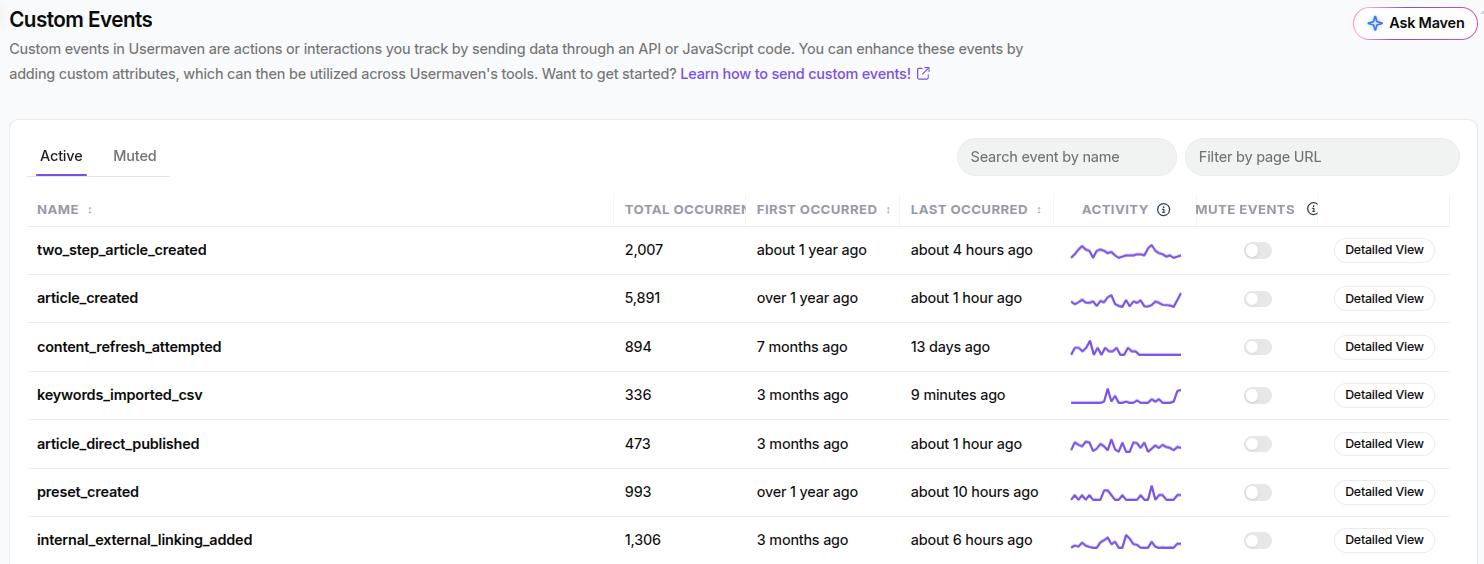Focus the Filter by page URL field

click(1322, 157)
